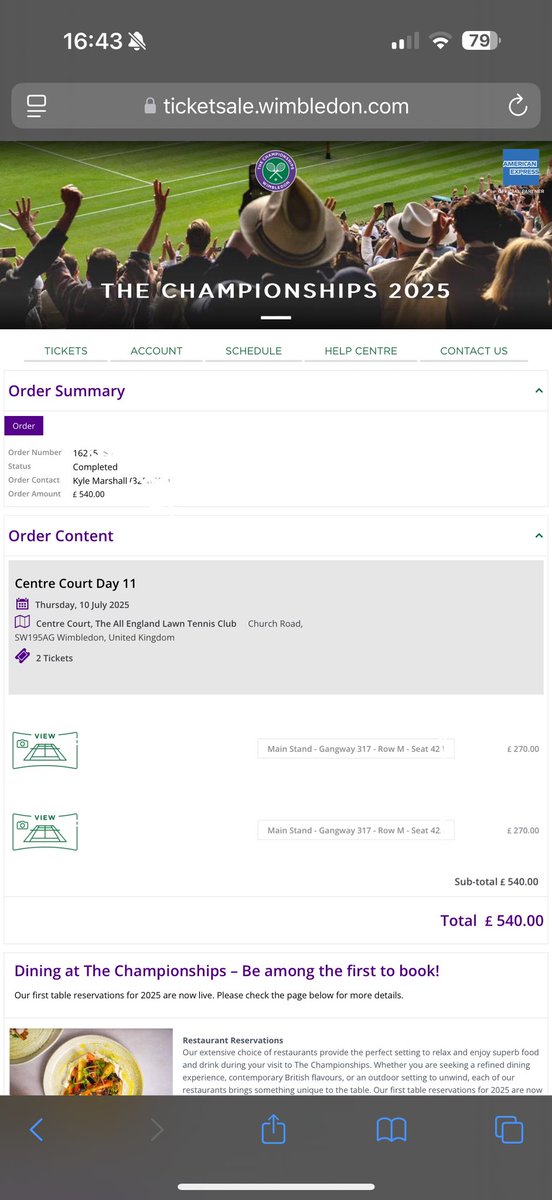Click the 16:43 clock in status bar
Viewport: 552px width, 1200px height.
[92, 41]
